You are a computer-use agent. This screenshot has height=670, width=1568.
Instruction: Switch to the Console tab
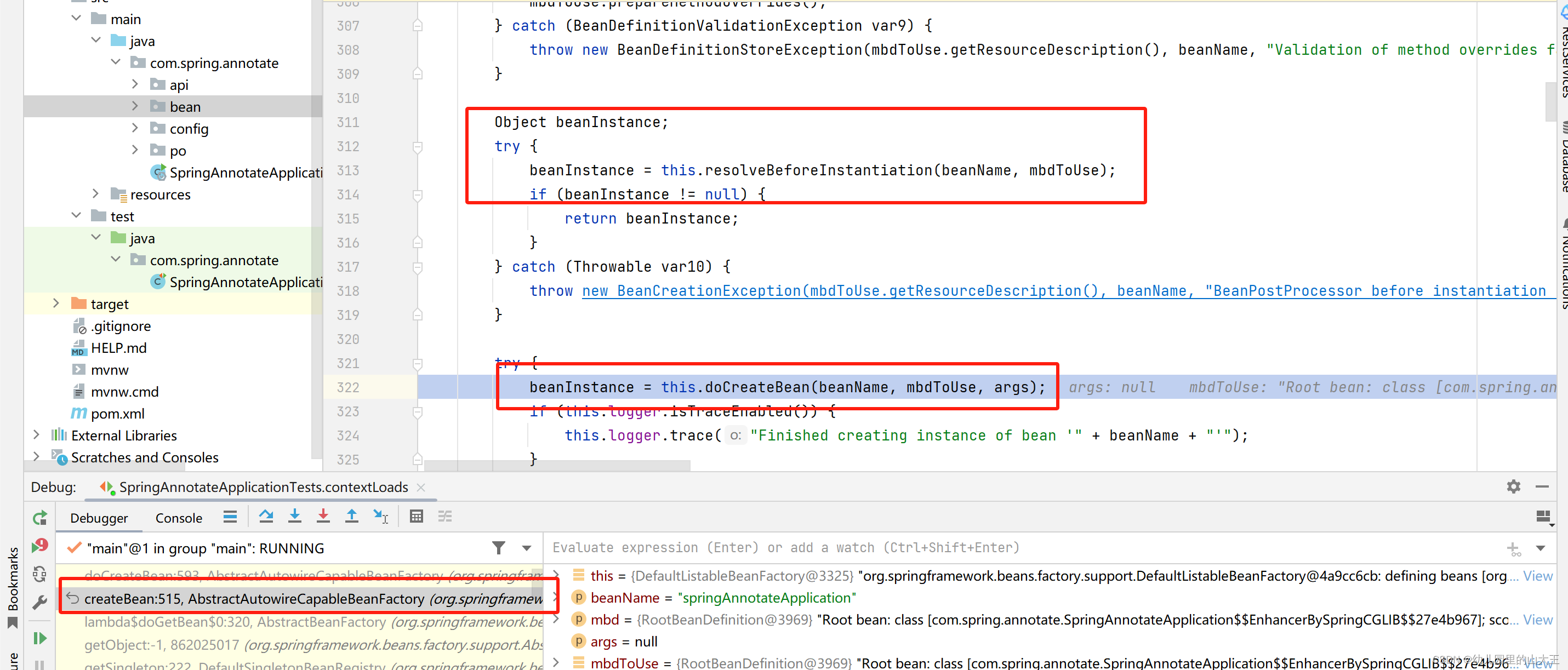tap(178, 518)
